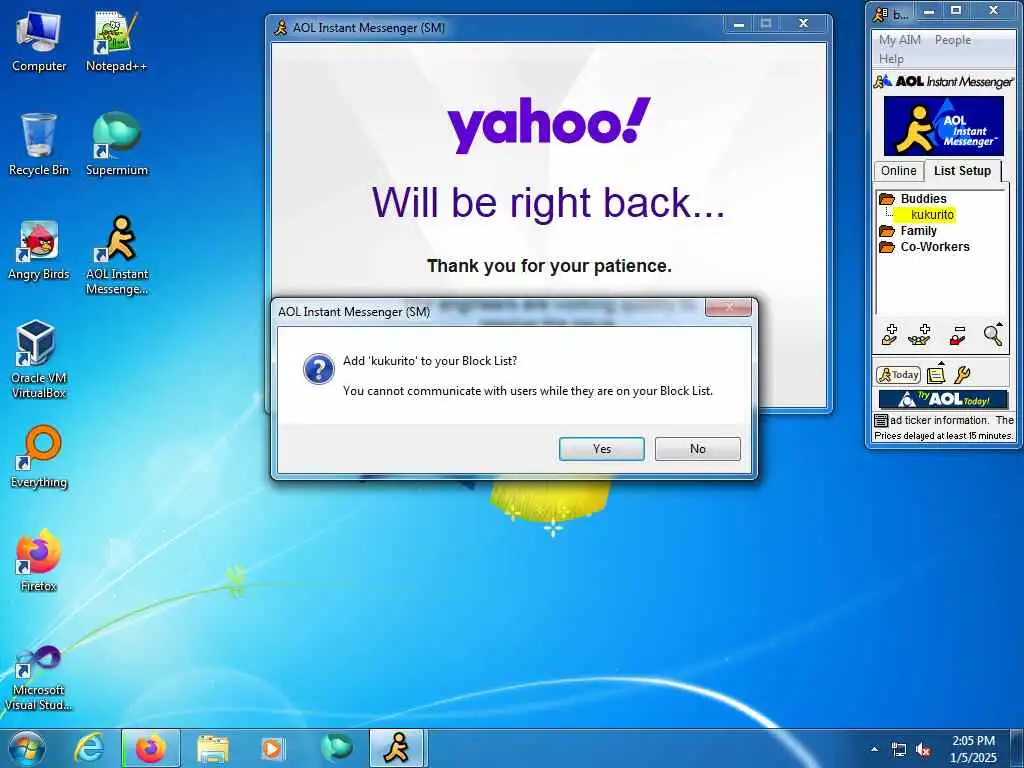This screenshot has width=1024, height=768.
Task: Open the Everything desktop shortcut
Action: tap(39, 457)
